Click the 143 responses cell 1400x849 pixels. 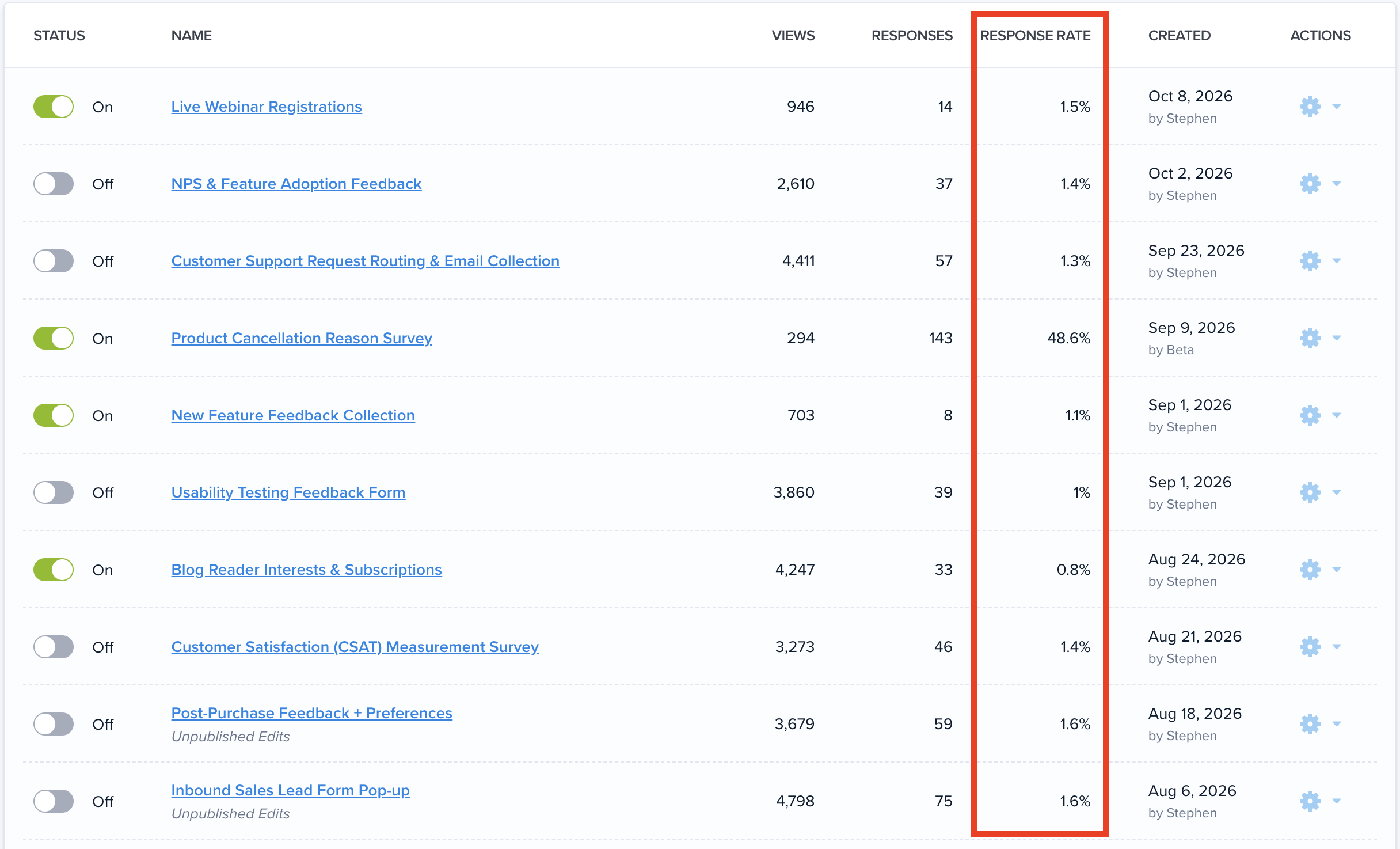pyautogui.click(x=941, y=338)
